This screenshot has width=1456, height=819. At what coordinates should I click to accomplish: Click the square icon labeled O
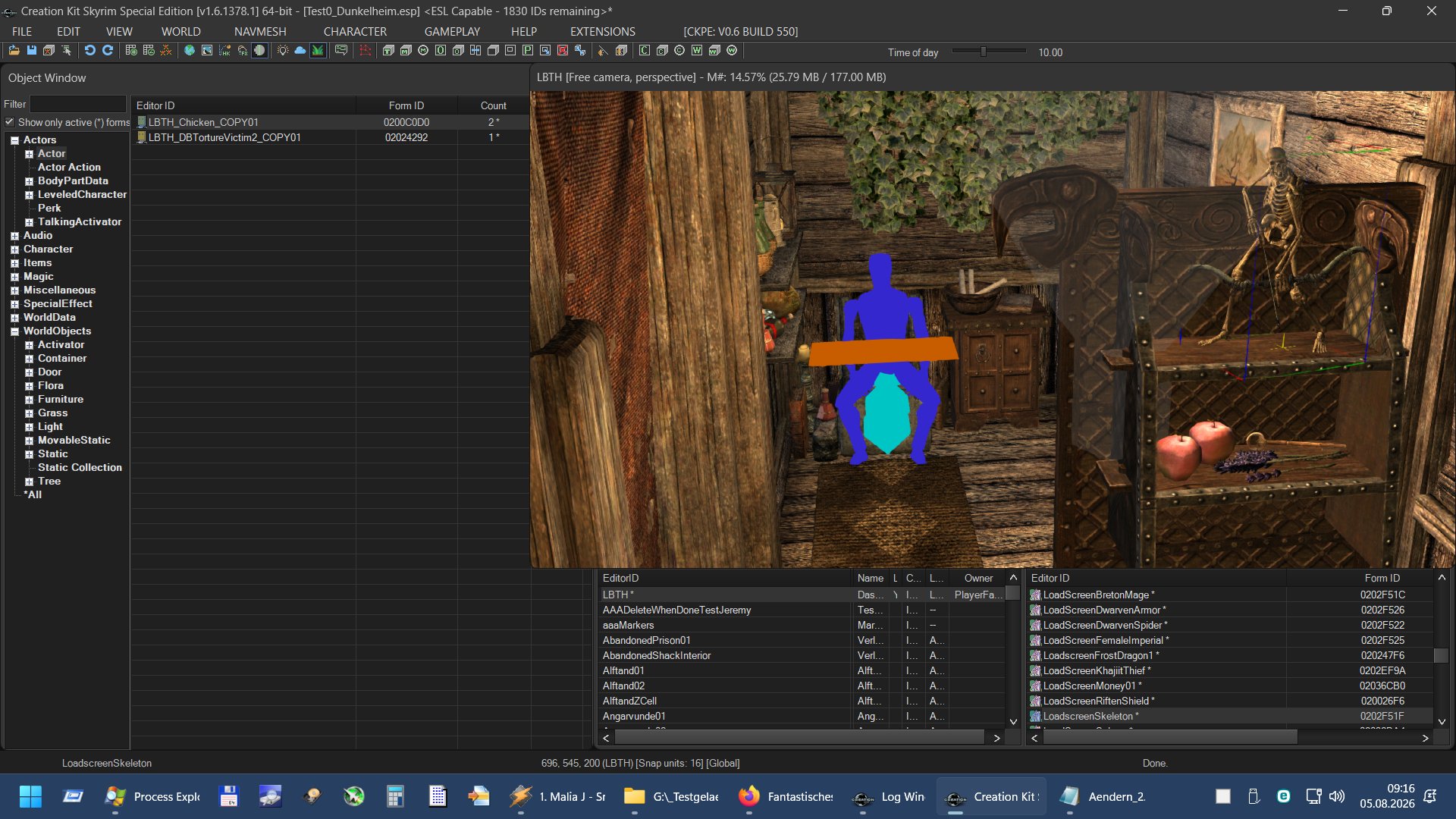(441, 51)
